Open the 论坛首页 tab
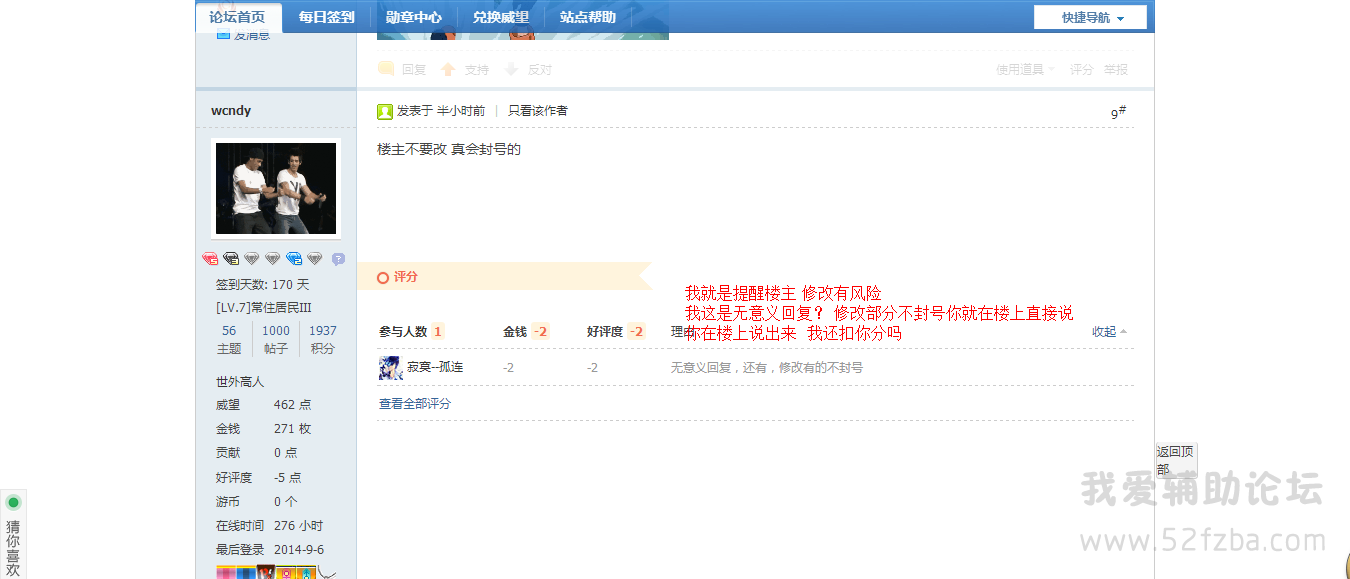This screenshot has height=579, width=1350. [x=237, y=17]
